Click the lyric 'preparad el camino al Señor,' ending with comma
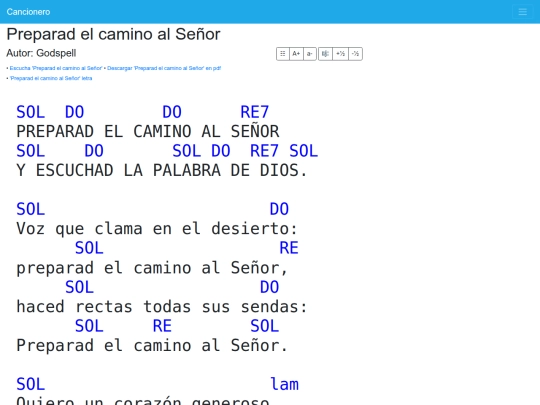The height and width of the screenshot is (405, 540). pyautogui.click(x=152, y=268)
